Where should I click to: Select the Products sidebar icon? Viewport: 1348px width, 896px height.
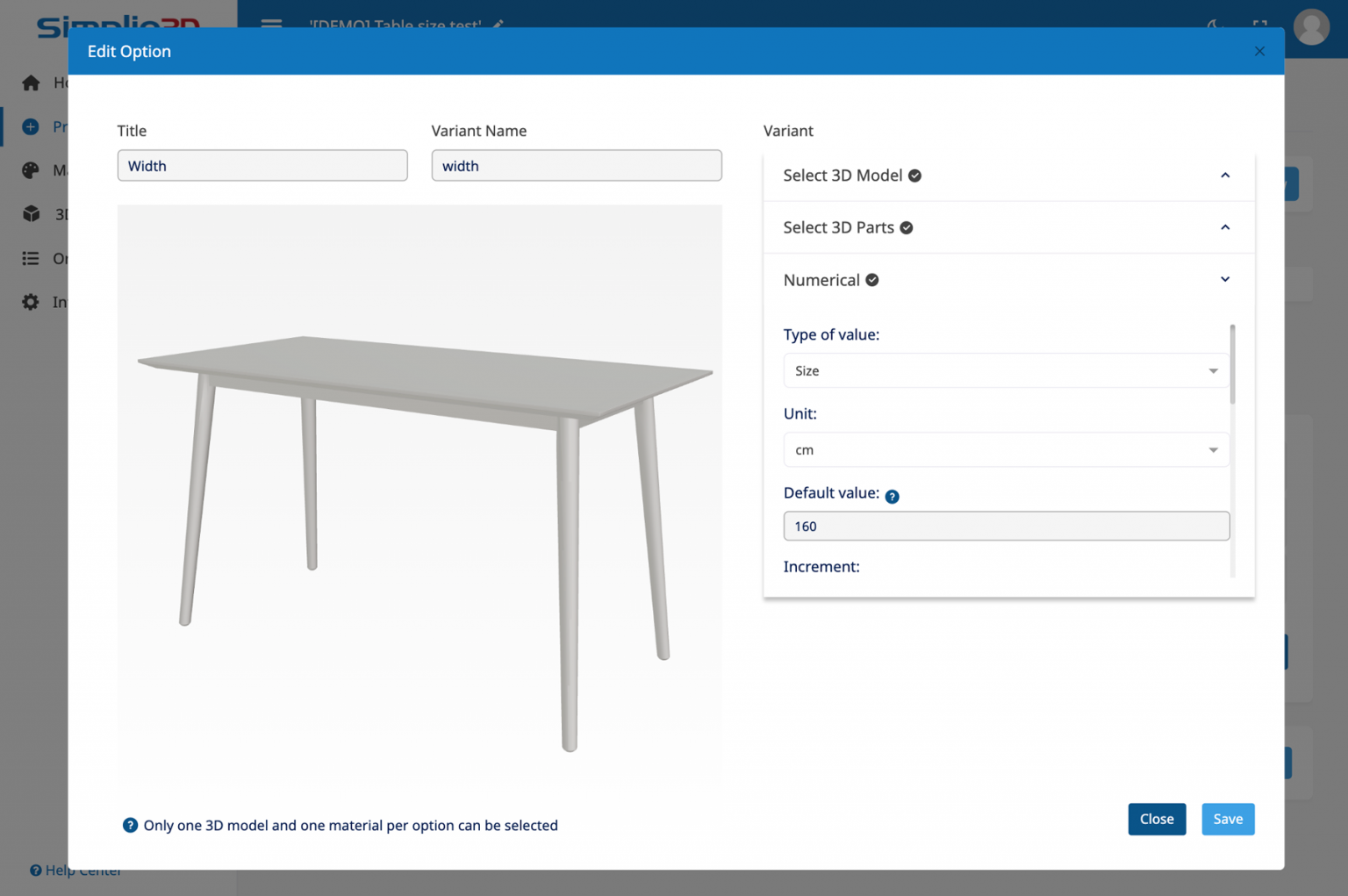[x=31, y=126]
